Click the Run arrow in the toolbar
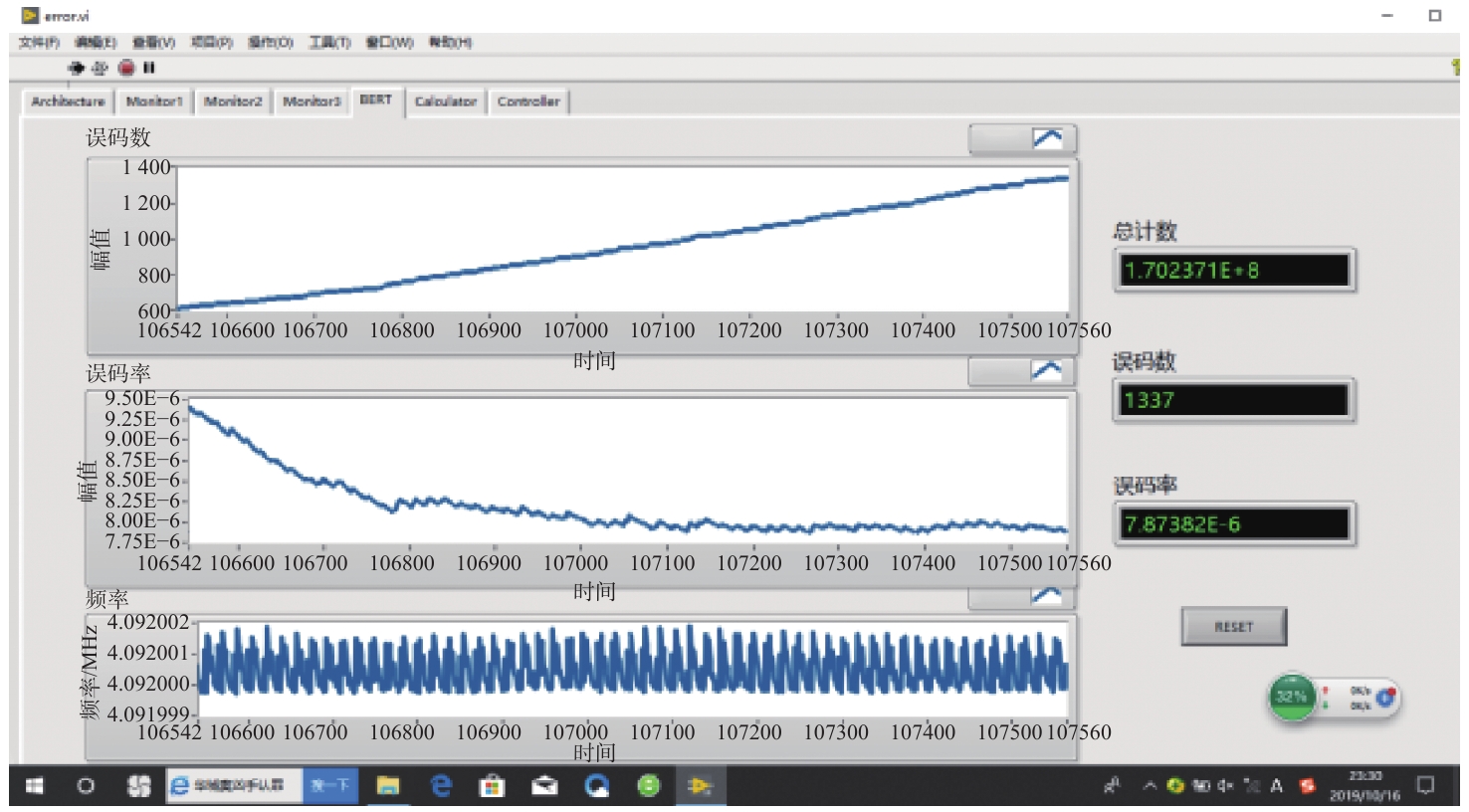Screen dimensions: 1469x812 click(x=76, y=68)
